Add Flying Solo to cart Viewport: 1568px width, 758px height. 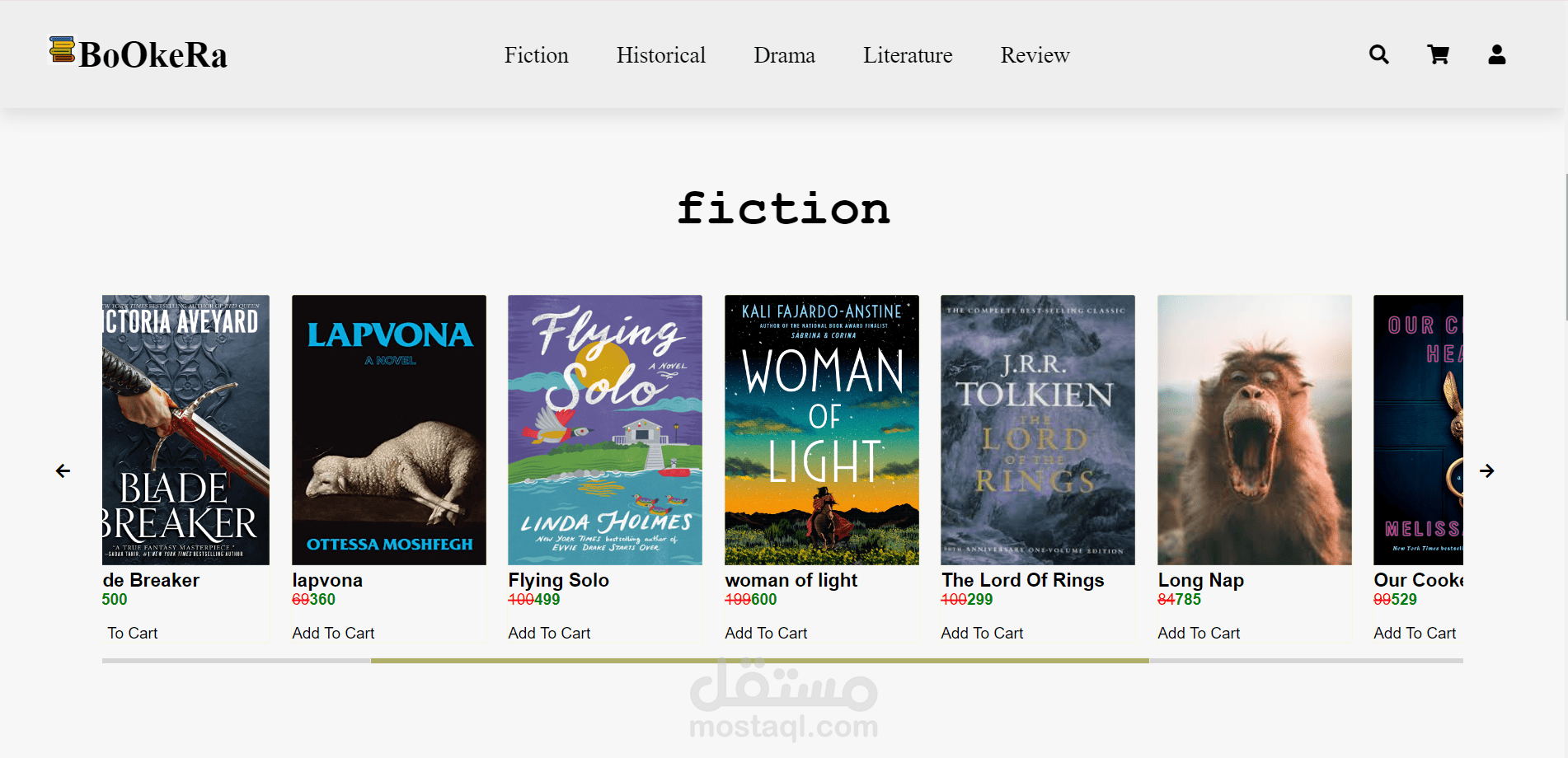tap(549, 633)
